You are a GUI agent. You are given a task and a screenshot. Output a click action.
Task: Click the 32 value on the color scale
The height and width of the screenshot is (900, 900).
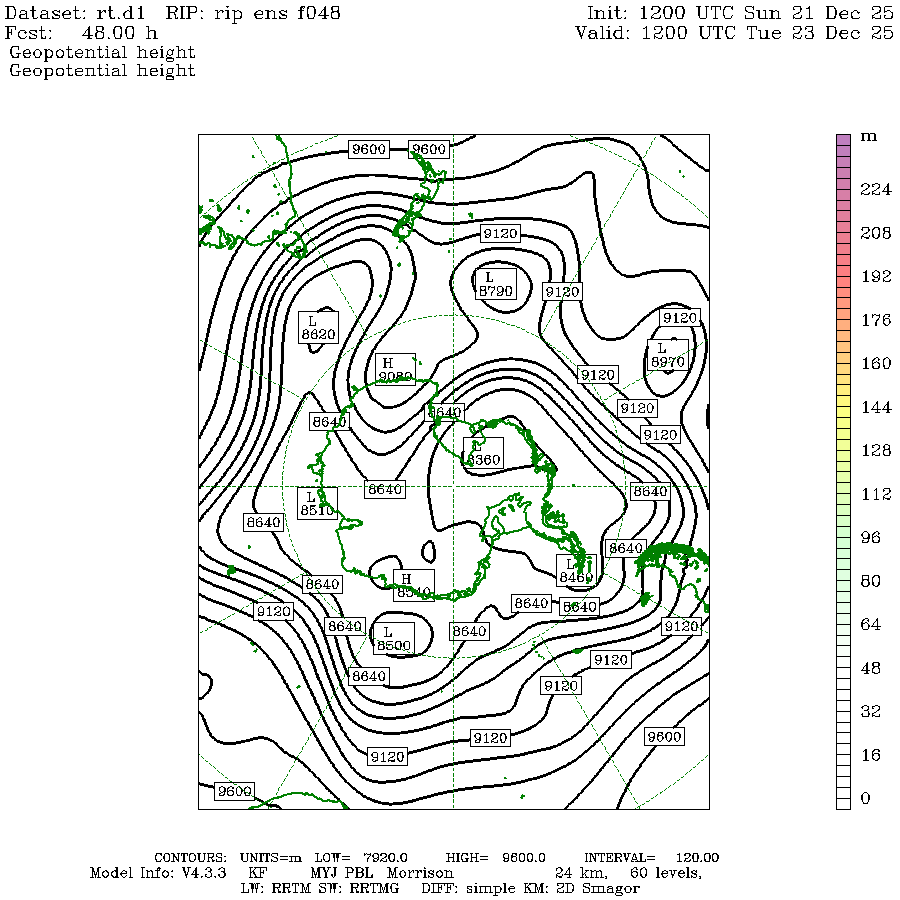click(870, 711)
